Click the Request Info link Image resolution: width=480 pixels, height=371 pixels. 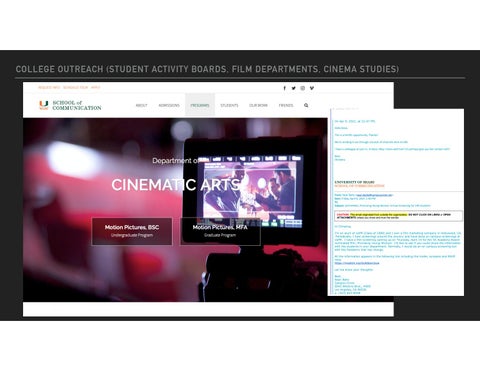[x=49, y=87]
